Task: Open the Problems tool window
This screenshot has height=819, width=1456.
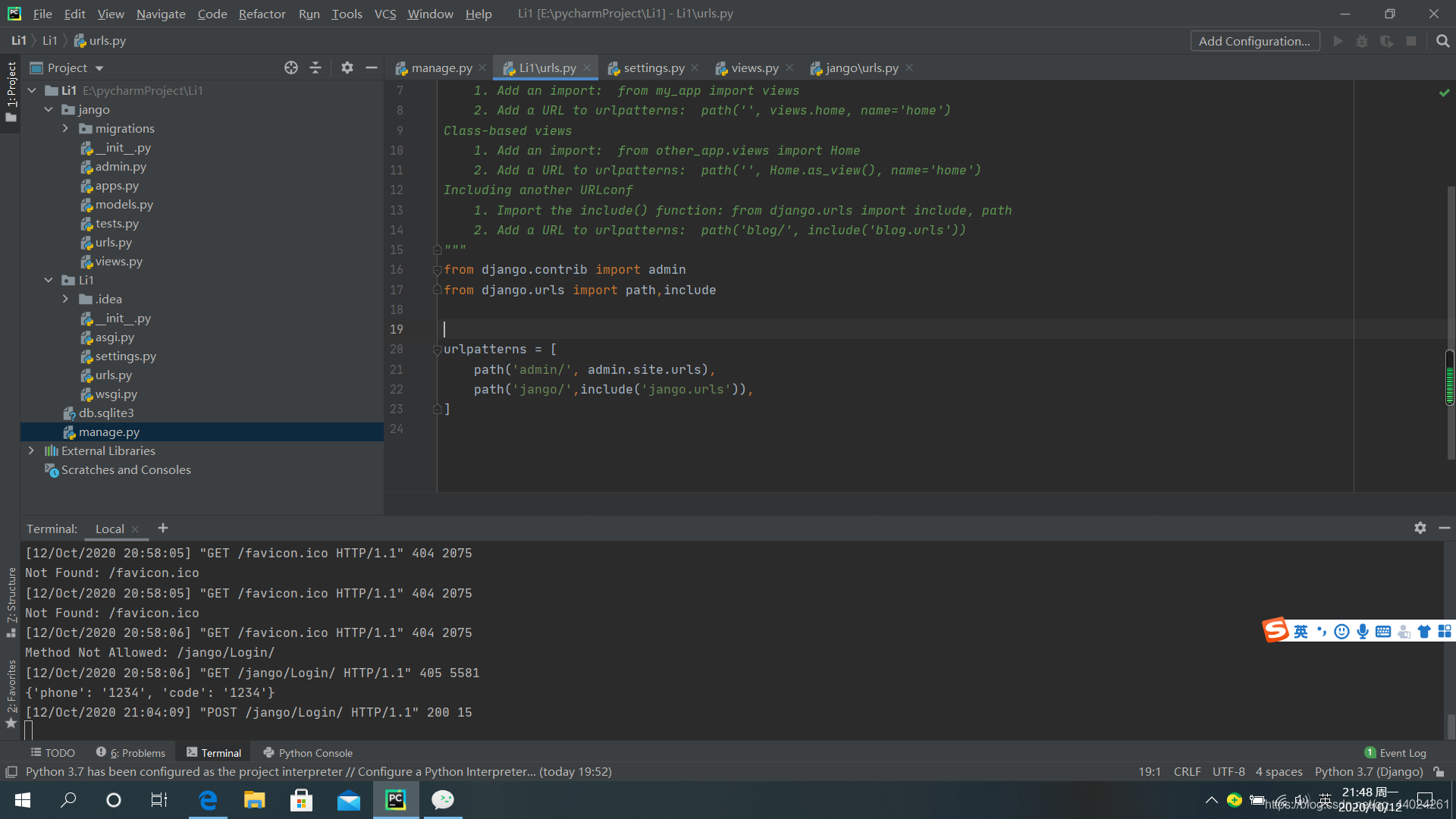Action: (130, 753)
